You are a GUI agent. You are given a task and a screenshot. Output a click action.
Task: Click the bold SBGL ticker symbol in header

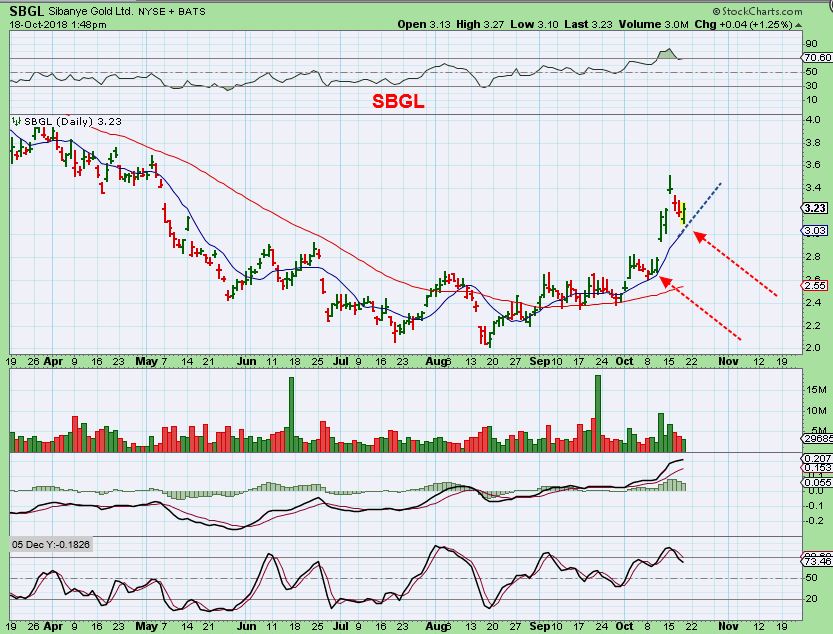click(27, 11)
